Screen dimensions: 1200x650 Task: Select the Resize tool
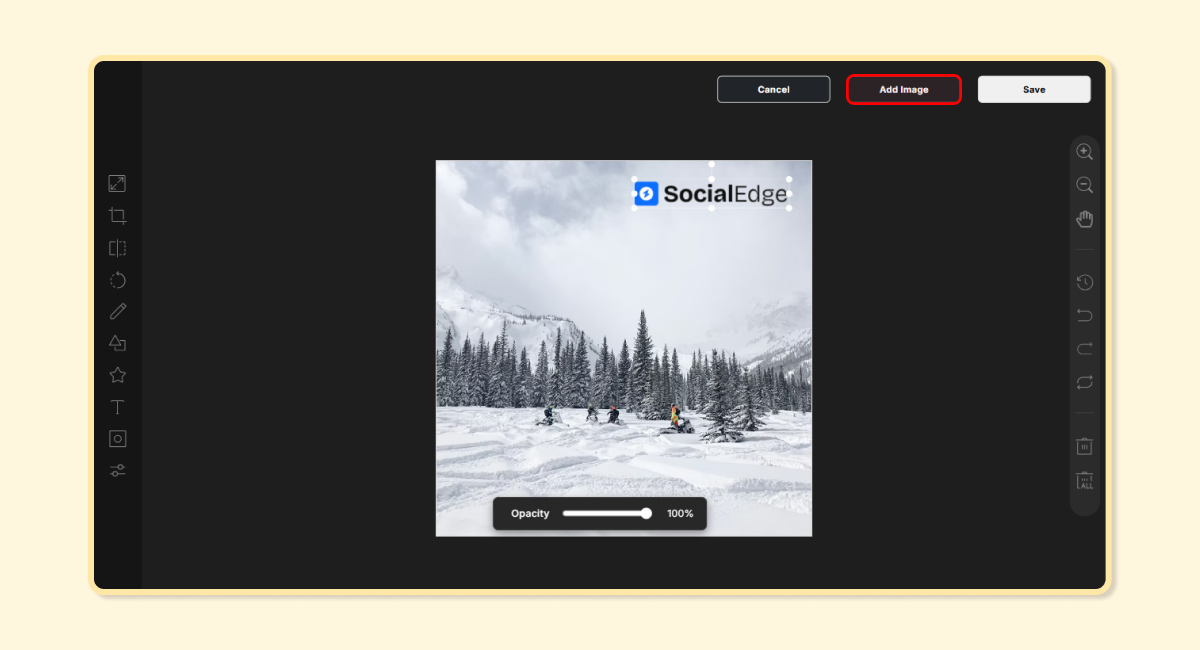[x=117, y=183]
